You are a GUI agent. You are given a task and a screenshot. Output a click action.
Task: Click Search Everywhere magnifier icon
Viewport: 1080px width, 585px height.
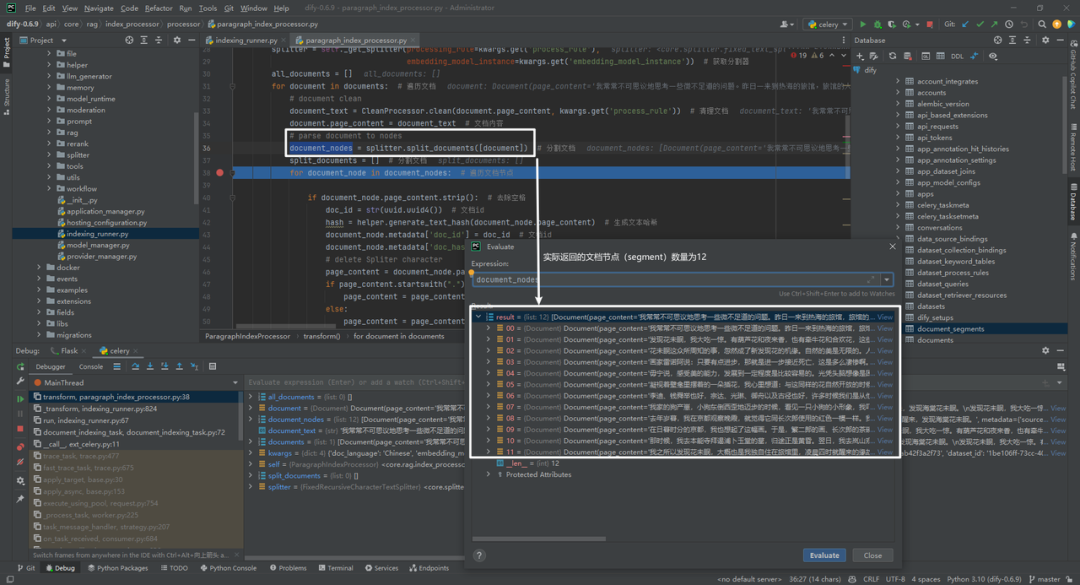[1042, 24]
